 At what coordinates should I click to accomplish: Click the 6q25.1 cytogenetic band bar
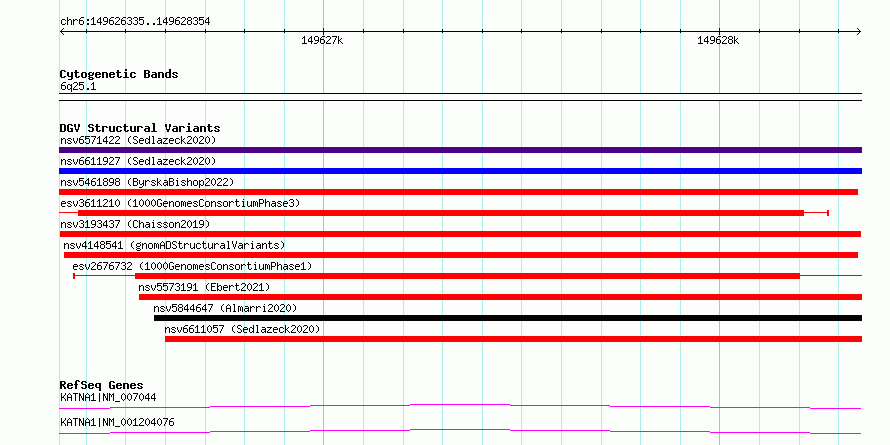point(460,97)
